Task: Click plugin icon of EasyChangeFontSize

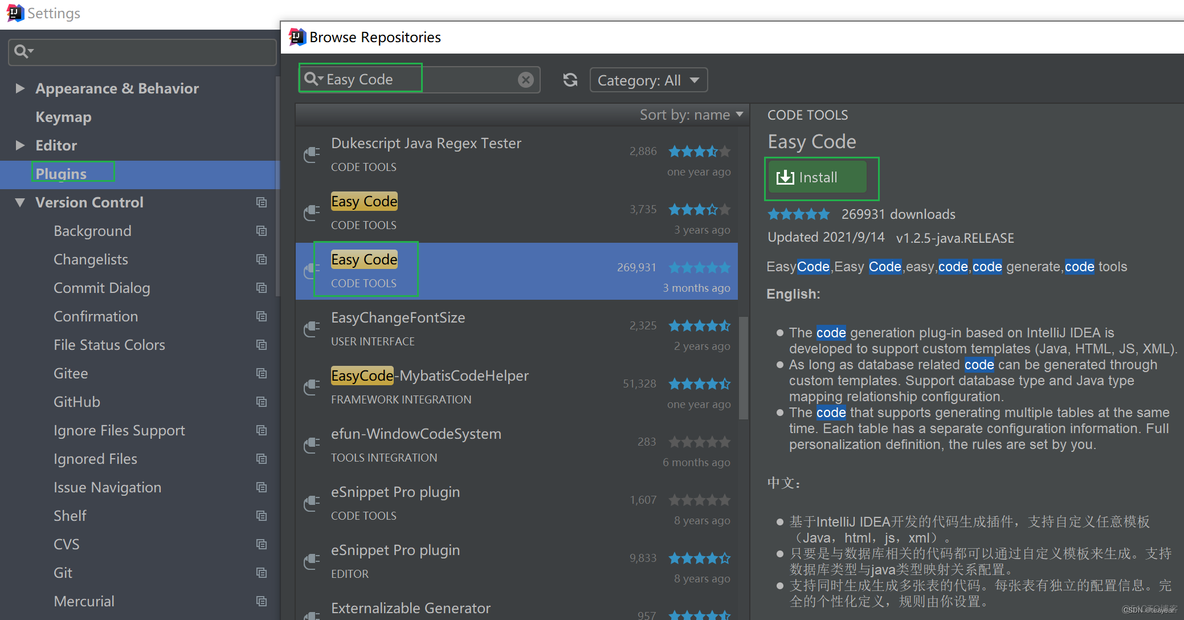Action: (x=311, y=329)
